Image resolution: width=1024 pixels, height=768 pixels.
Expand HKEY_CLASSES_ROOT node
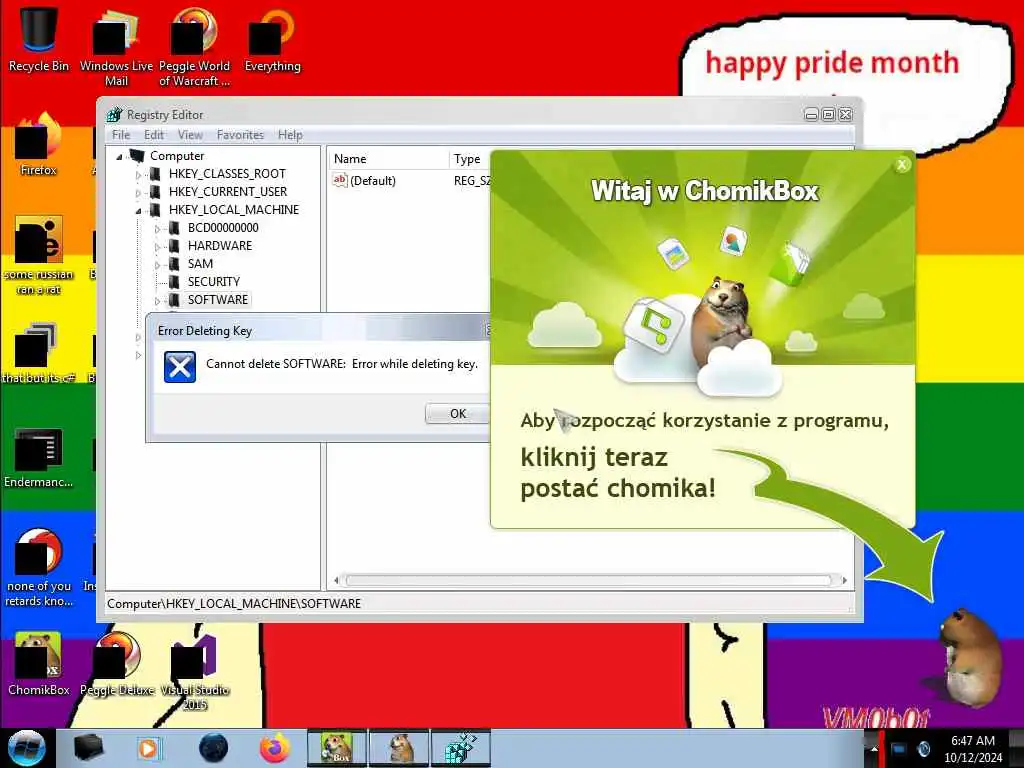click(x=138, y=175)
